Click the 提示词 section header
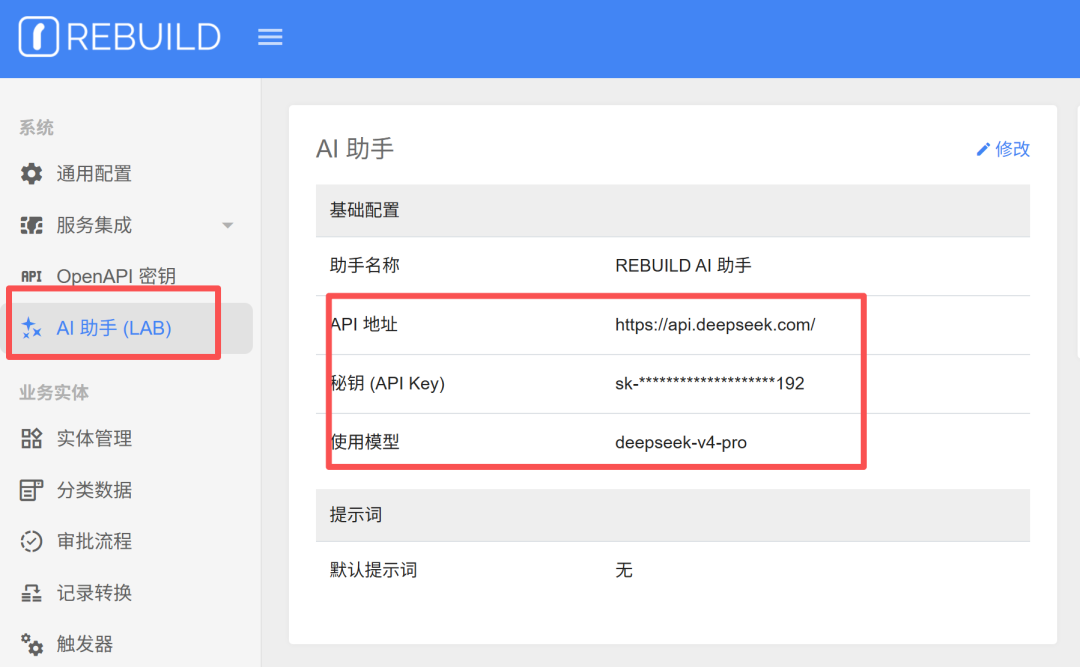Image resolution: width=1080 pixels, height=667 pixels. point(672,515)
